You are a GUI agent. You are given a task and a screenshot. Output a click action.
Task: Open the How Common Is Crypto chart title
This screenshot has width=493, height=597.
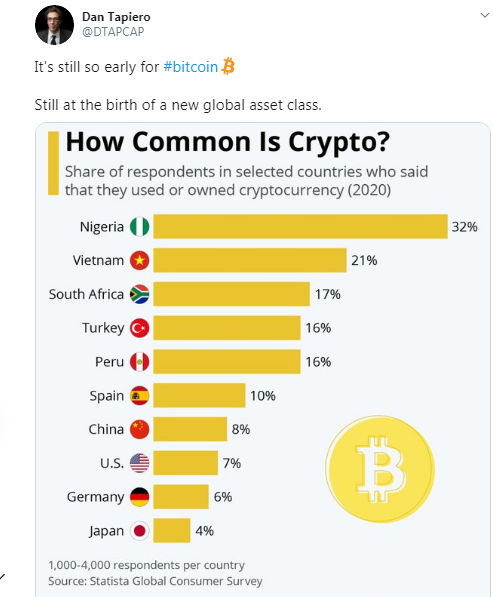point(228,142)
